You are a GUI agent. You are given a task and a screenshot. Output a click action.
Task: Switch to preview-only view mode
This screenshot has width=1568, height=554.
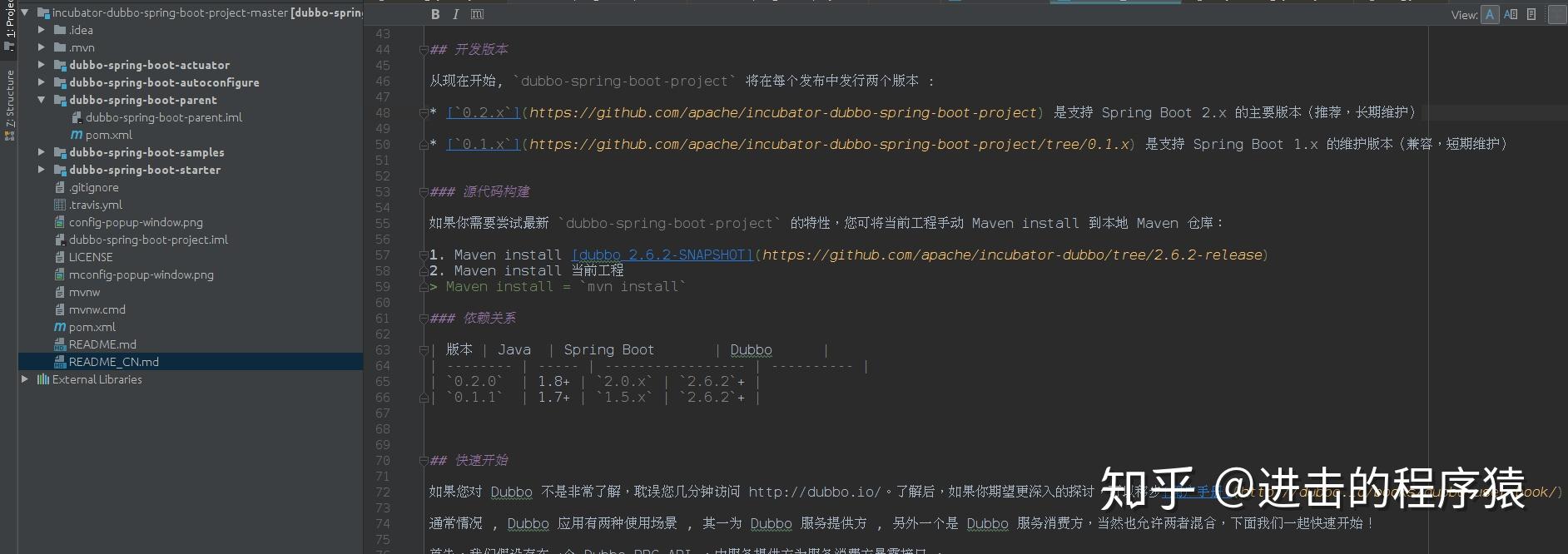point(1531,14)
